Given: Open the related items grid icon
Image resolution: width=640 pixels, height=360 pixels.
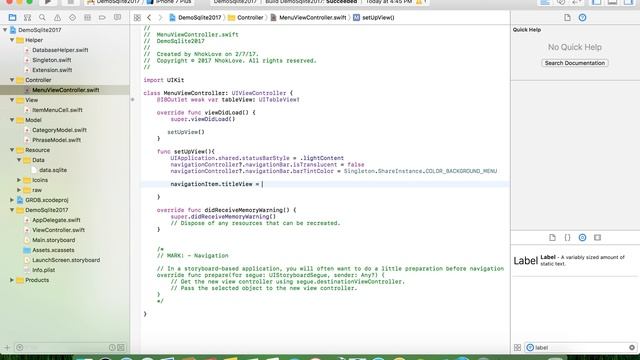Looking at the screenshot, I should [137, 18].
